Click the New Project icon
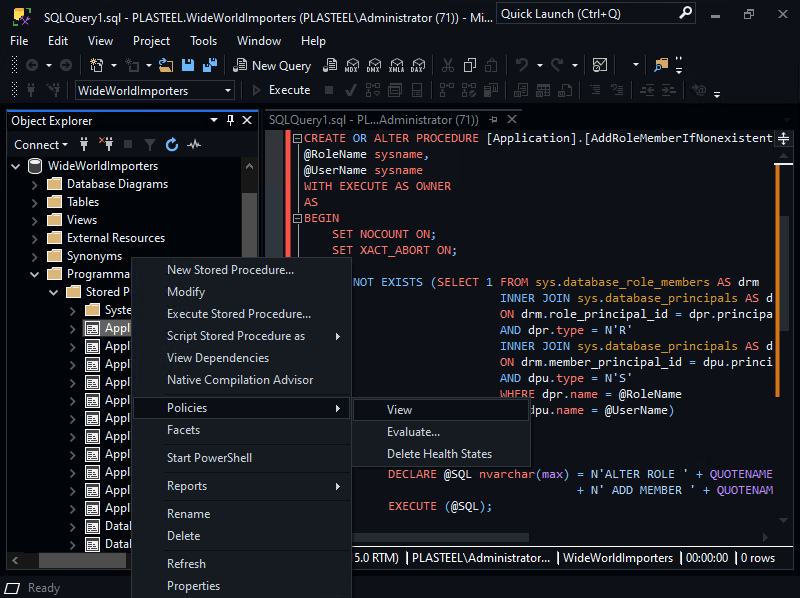Screen dimensions: 800x598 96,65
